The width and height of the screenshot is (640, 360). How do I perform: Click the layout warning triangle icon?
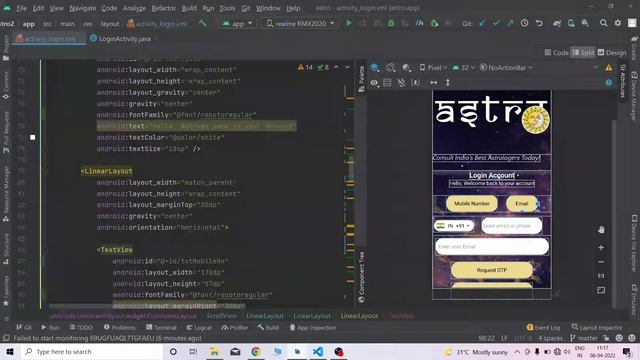click(609, 68)
